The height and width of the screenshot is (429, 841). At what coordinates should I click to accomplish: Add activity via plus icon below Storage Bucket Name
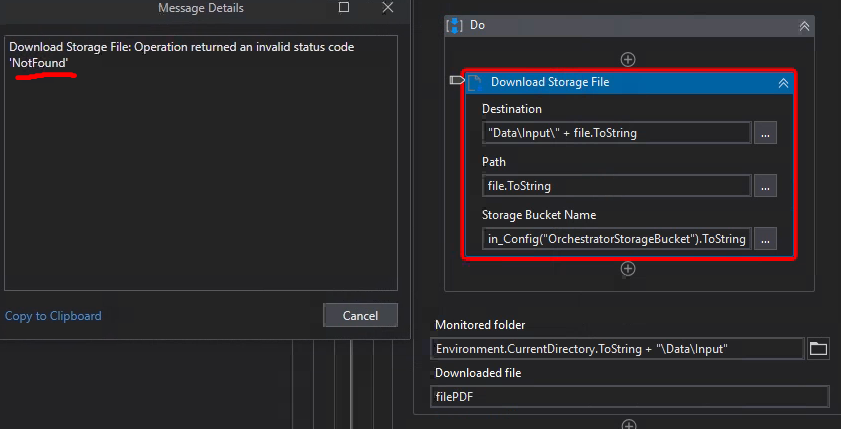pos(628,268)
